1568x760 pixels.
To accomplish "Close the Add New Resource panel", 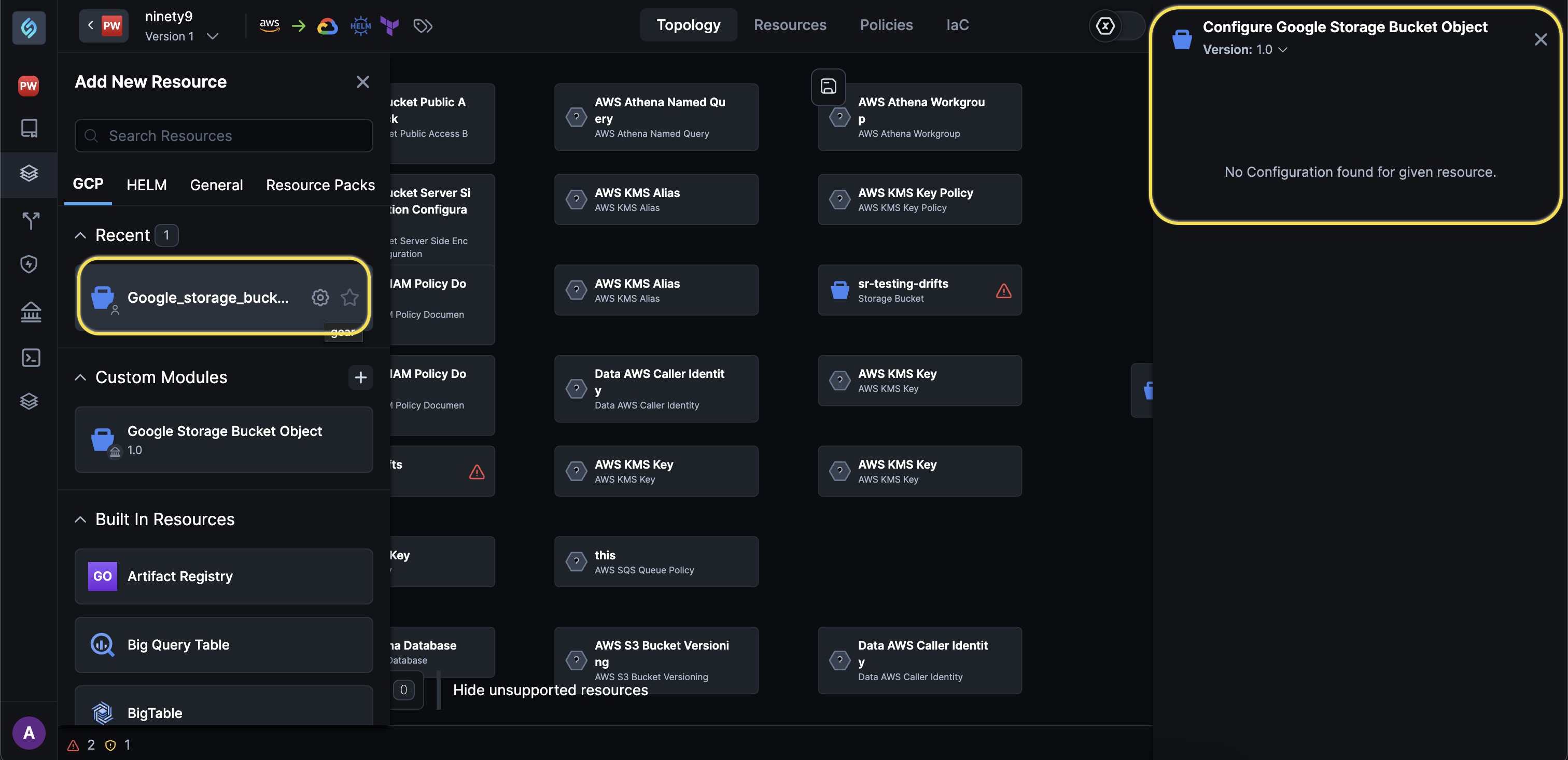I will coord(363,82).
